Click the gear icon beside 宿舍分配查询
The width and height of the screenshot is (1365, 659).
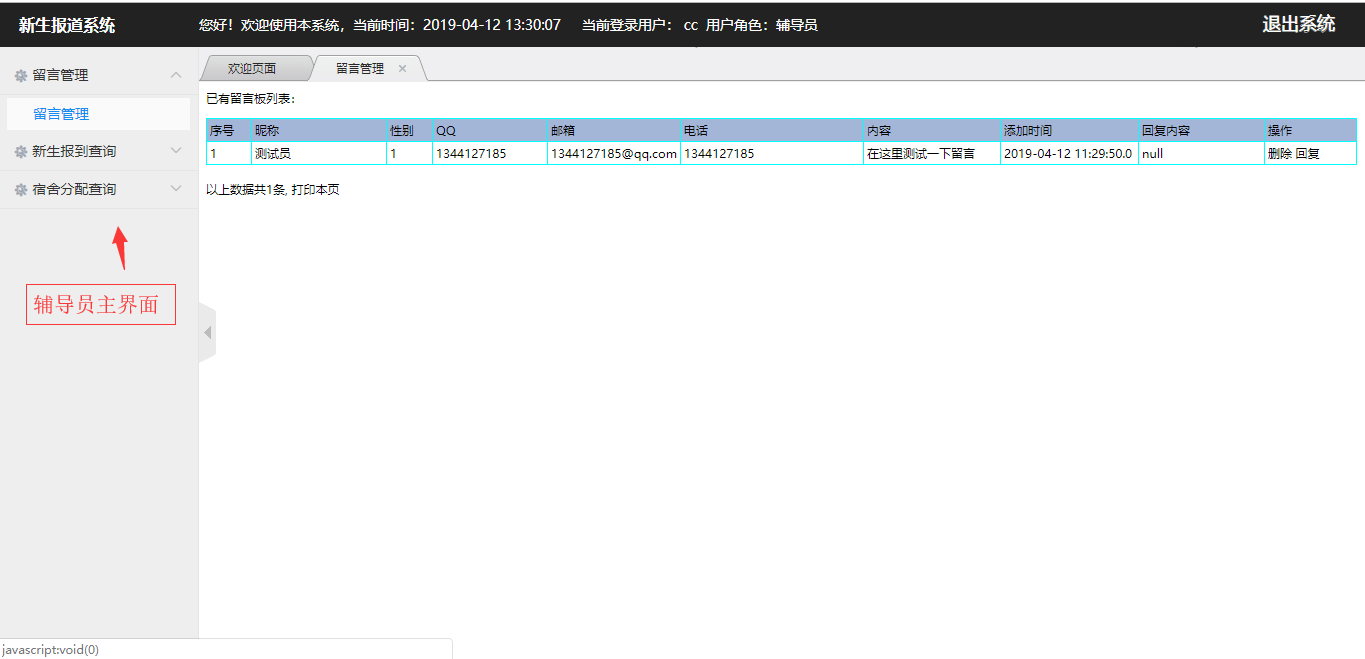(x=21, y=190)
